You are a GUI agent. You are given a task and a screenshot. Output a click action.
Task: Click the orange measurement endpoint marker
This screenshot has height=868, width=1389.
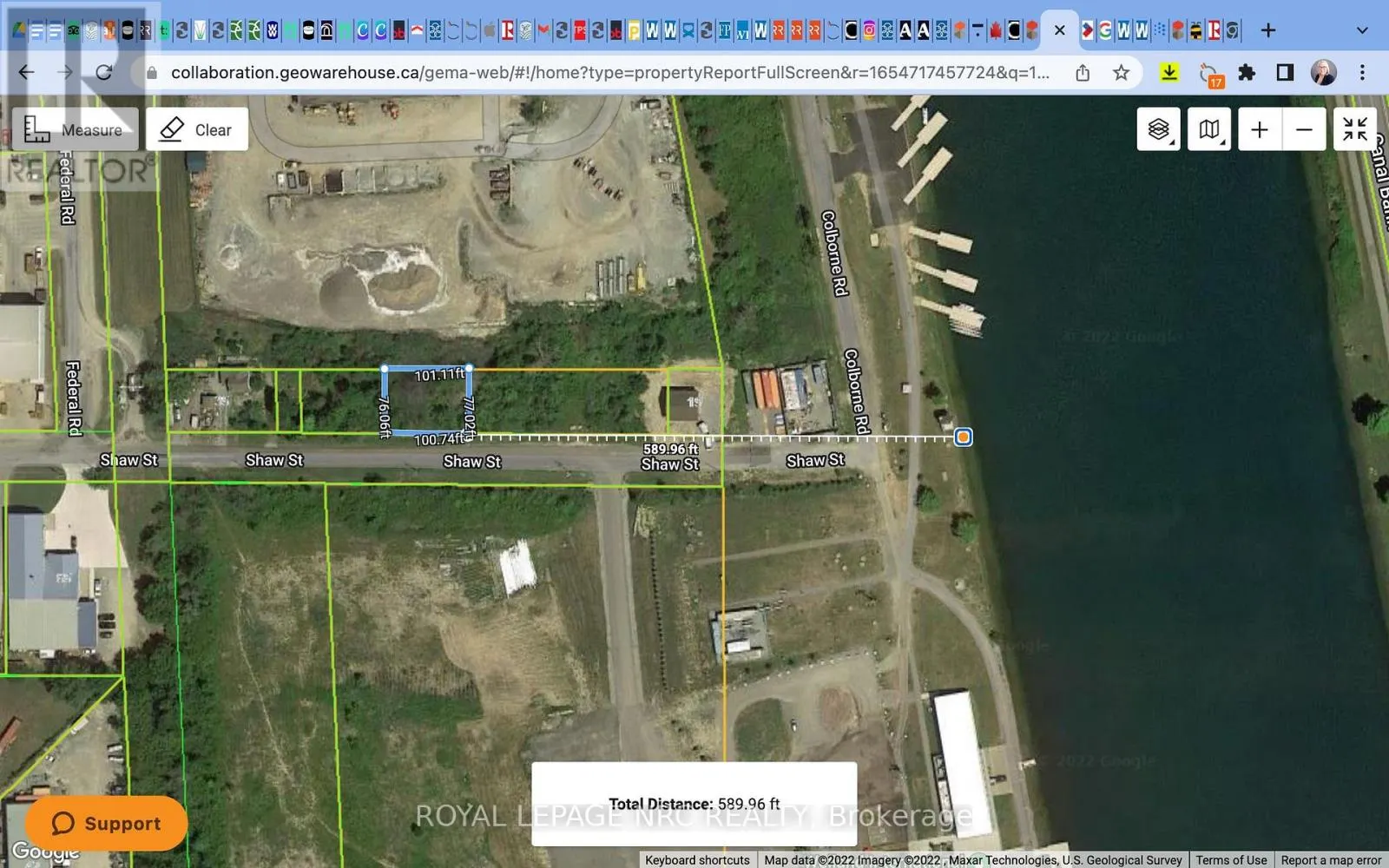[x=963, y=437]
